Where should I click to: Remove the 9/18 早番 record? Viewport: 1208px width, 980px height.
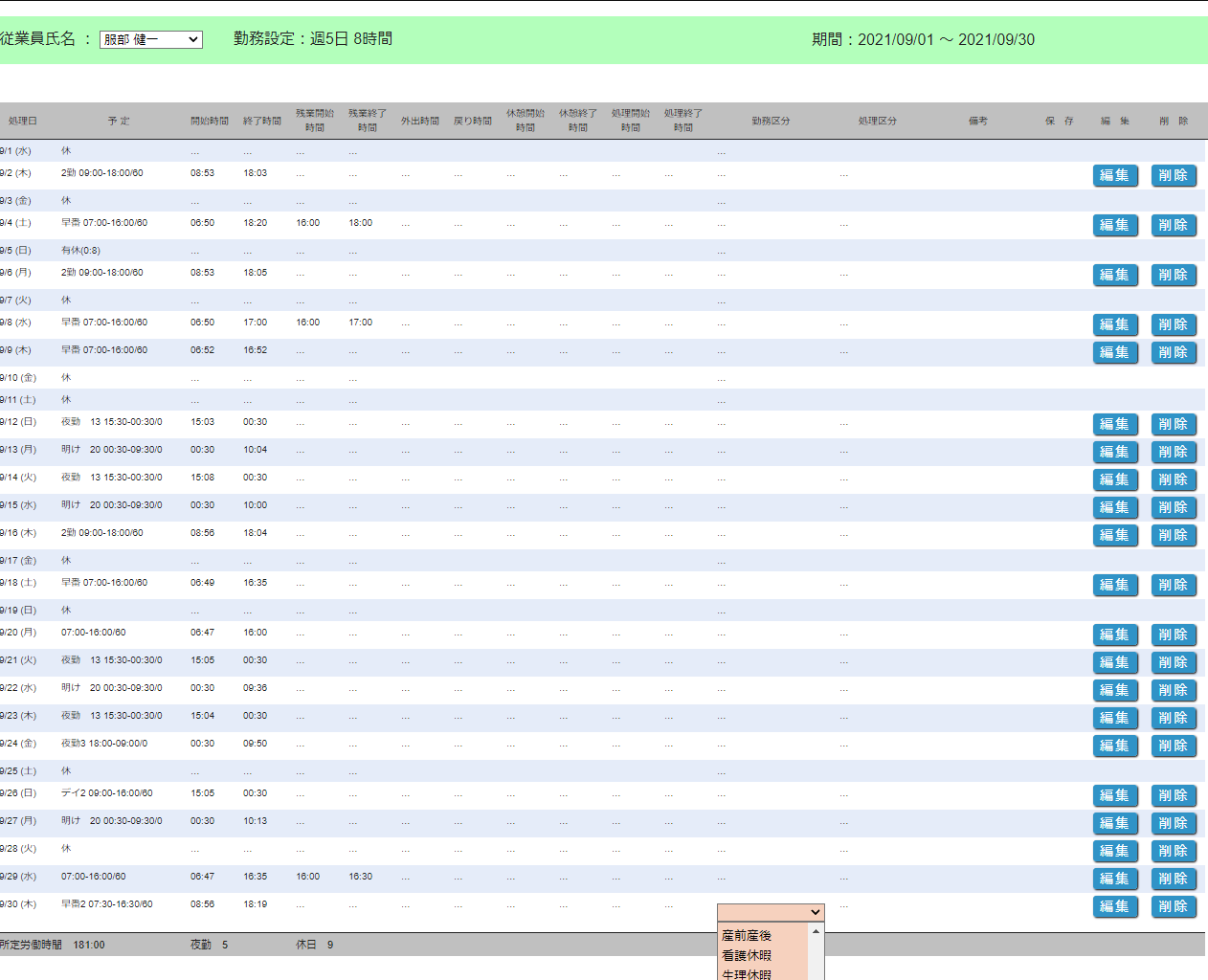click(x=1174, y=585)
